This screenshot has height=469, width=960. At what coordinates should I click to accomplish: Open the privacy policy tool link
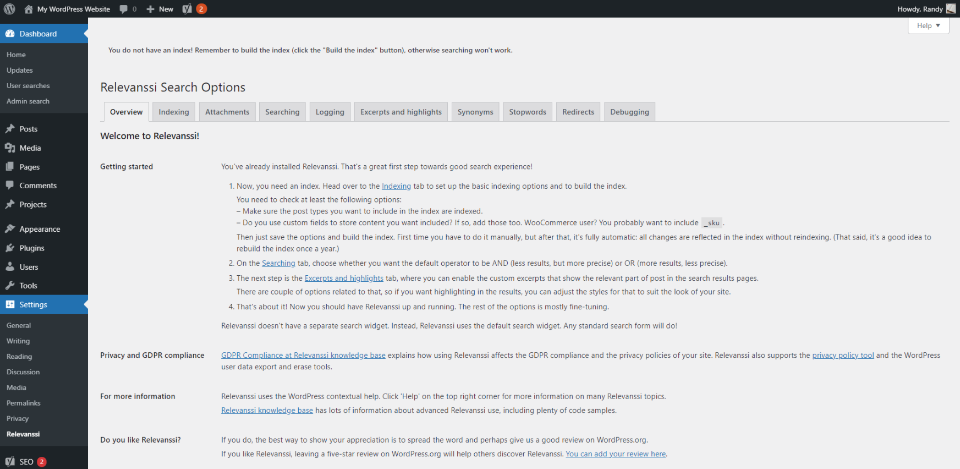843,355
